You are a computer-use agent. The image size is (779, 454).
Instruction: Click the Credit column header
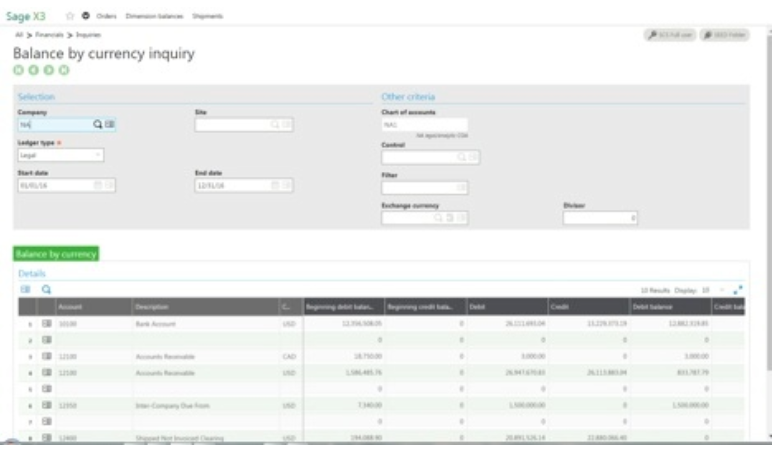pos(588,306)
